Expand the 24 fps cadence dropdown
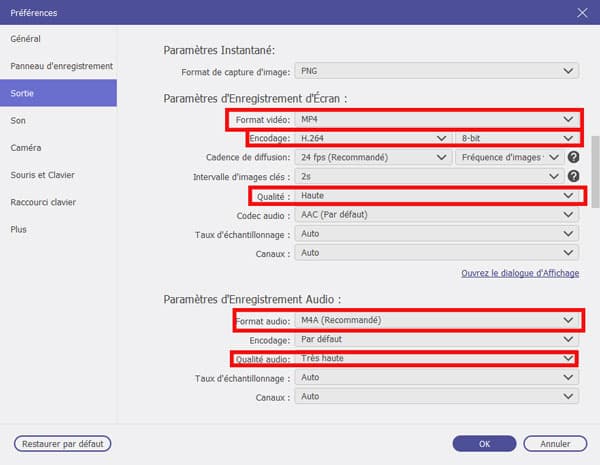The width and height of the screenshot is (600, 465). [372, 157]
